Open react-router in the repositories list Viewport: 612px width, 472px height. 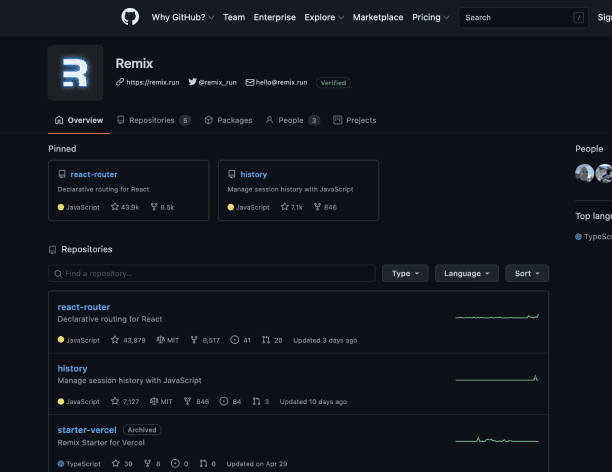pos(84,307)
